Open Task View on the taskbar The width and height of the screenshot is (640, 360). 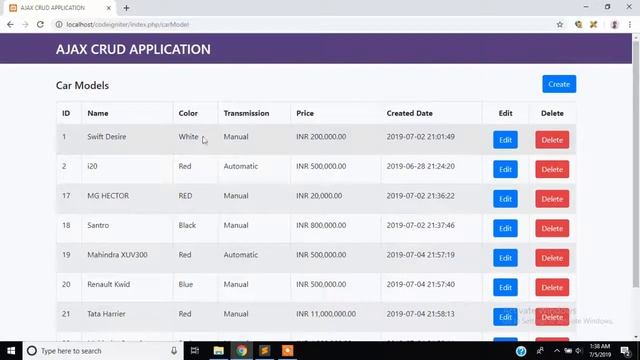click(x=195, y=351)
